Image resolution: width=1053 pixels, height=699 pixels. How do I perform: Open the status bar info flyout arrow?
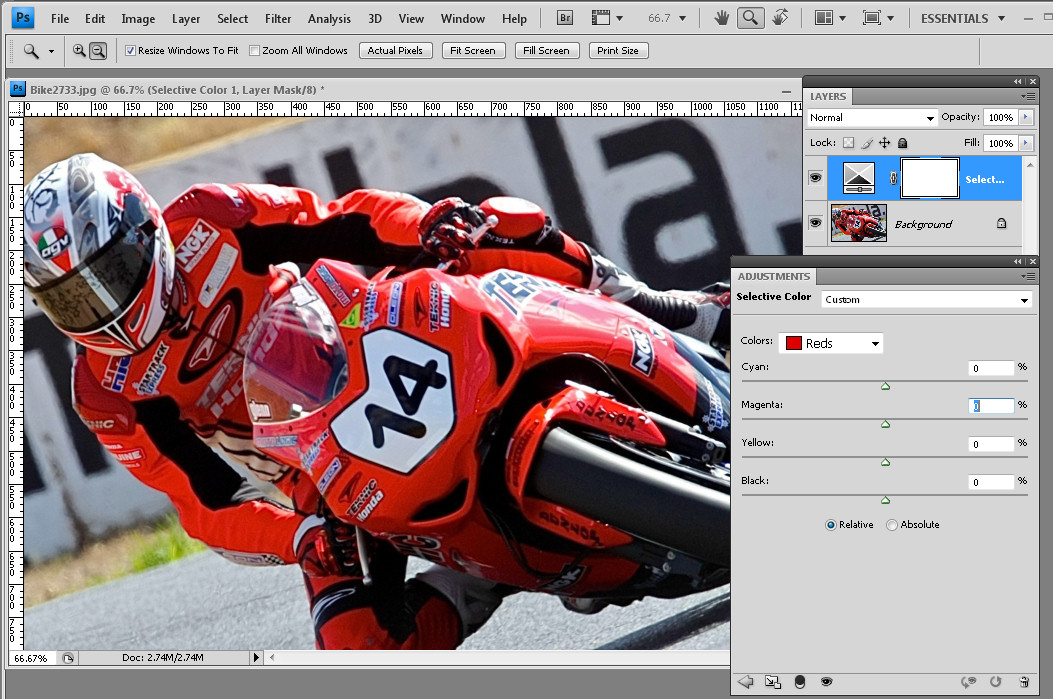(256, 658)
